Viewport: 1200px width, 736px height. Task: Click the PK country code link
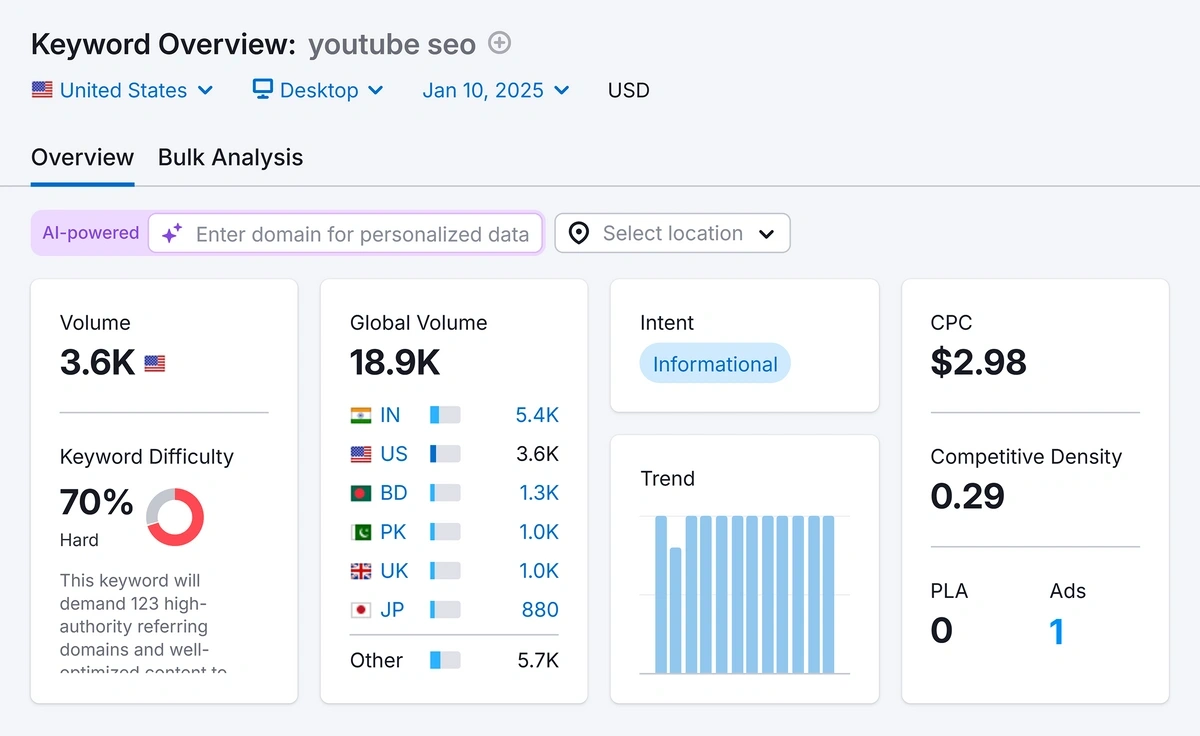pyautogui.click(x=393, y=532)
